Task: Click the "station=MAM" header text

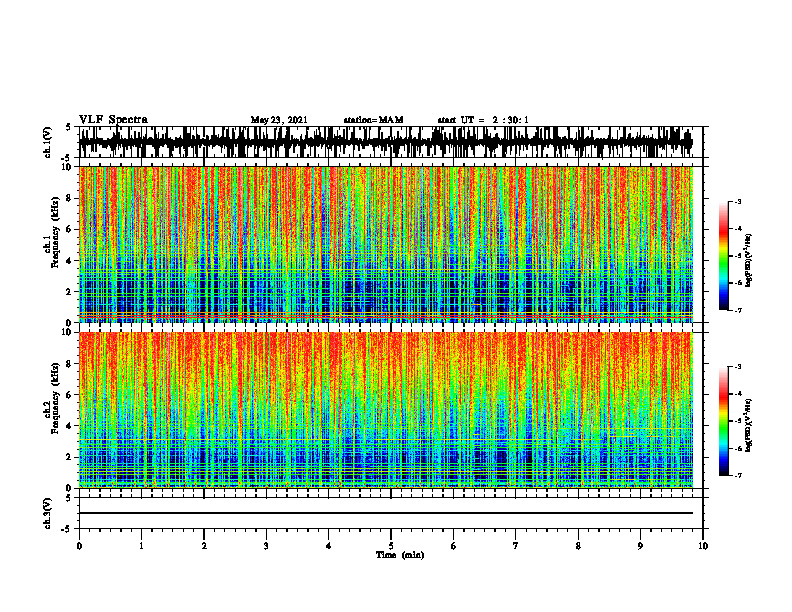Action: click(374, 120)
